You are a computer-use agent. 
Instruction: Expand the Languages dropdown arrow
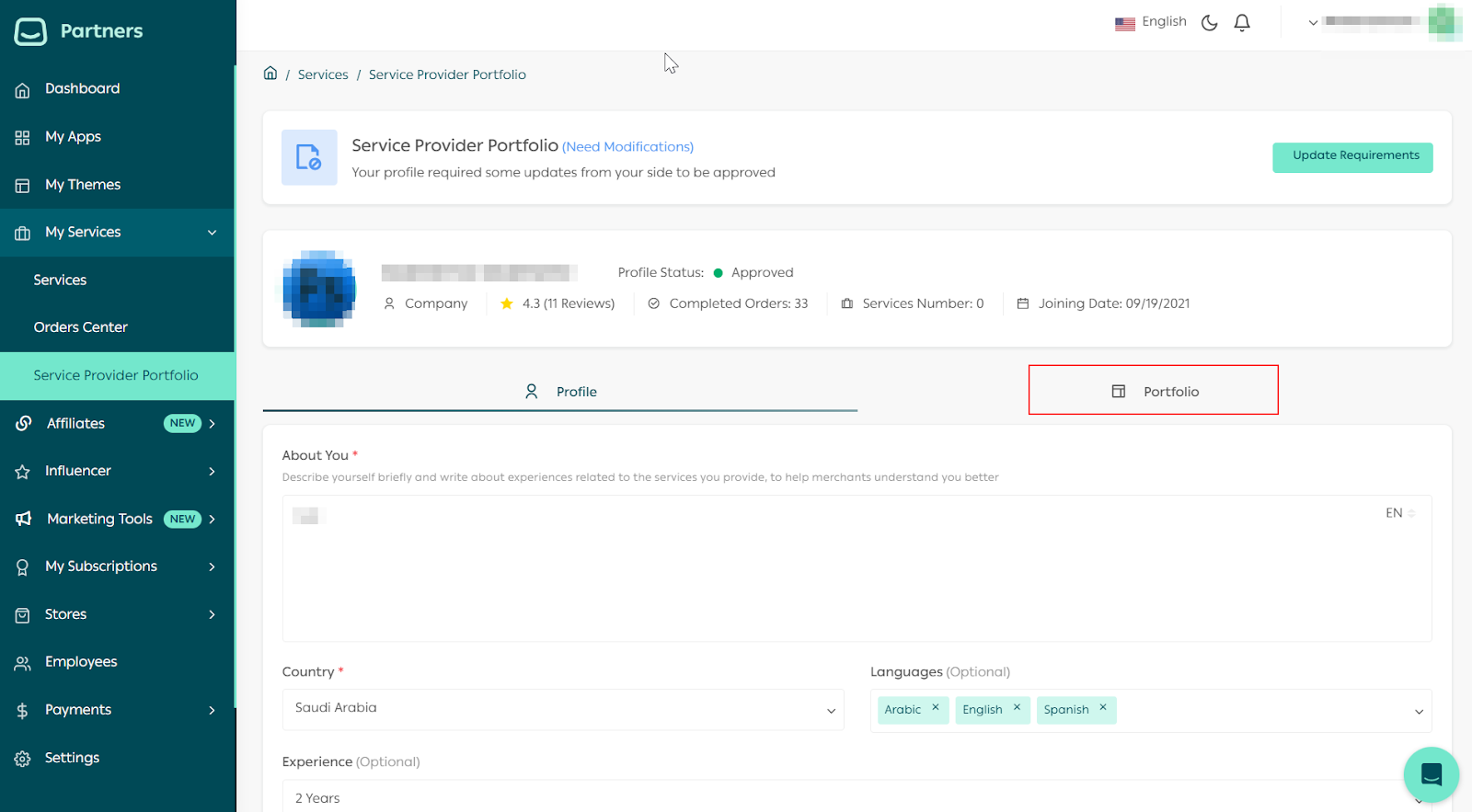tap(1419, 711)
